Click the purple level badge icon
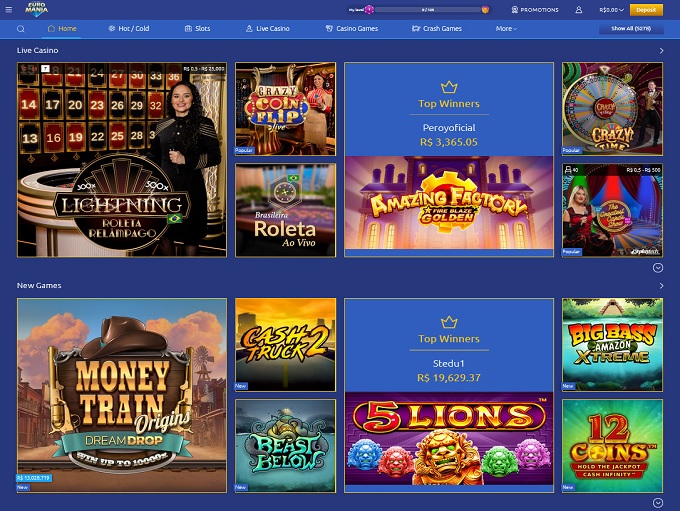Screen dimensions: 680x511 click(x=369, y=10)
